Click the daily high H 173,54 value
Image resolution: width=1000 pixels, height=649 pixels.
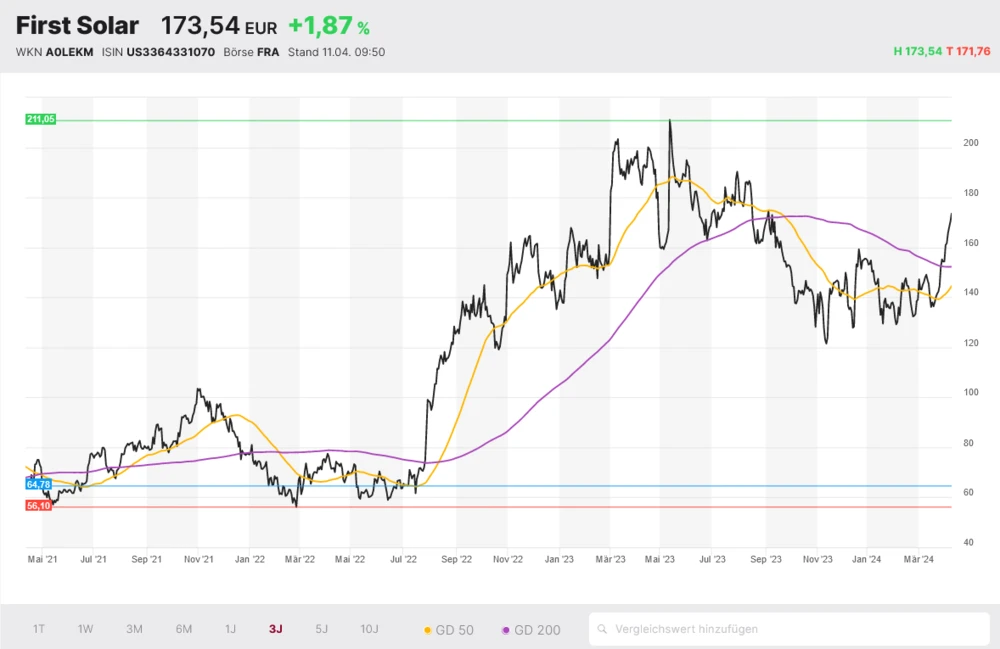click(x=919, y=51)
